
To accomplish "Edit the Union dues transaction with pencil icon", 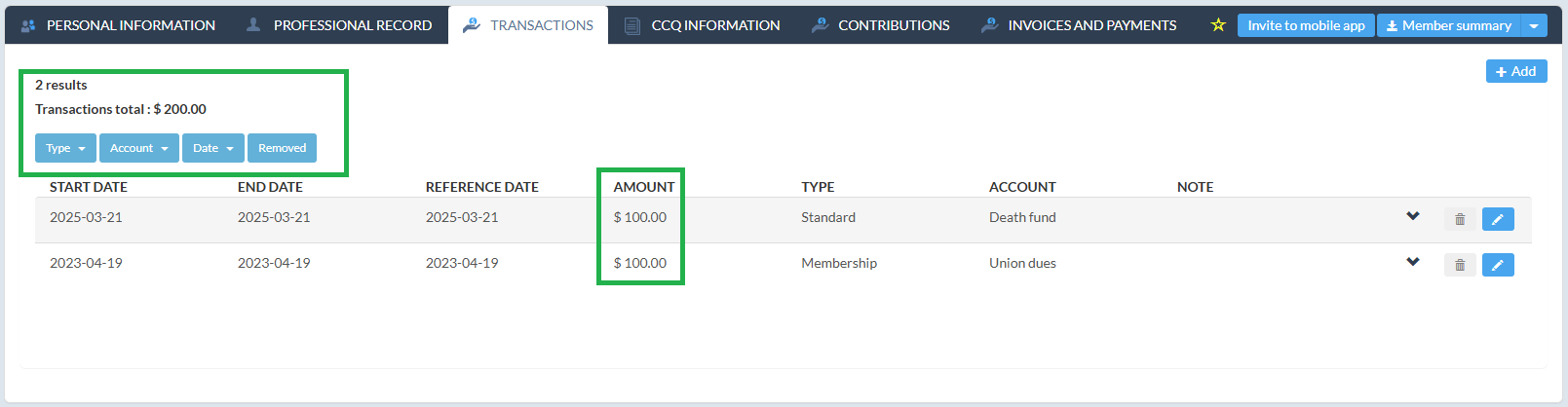I will (1498, 265).
